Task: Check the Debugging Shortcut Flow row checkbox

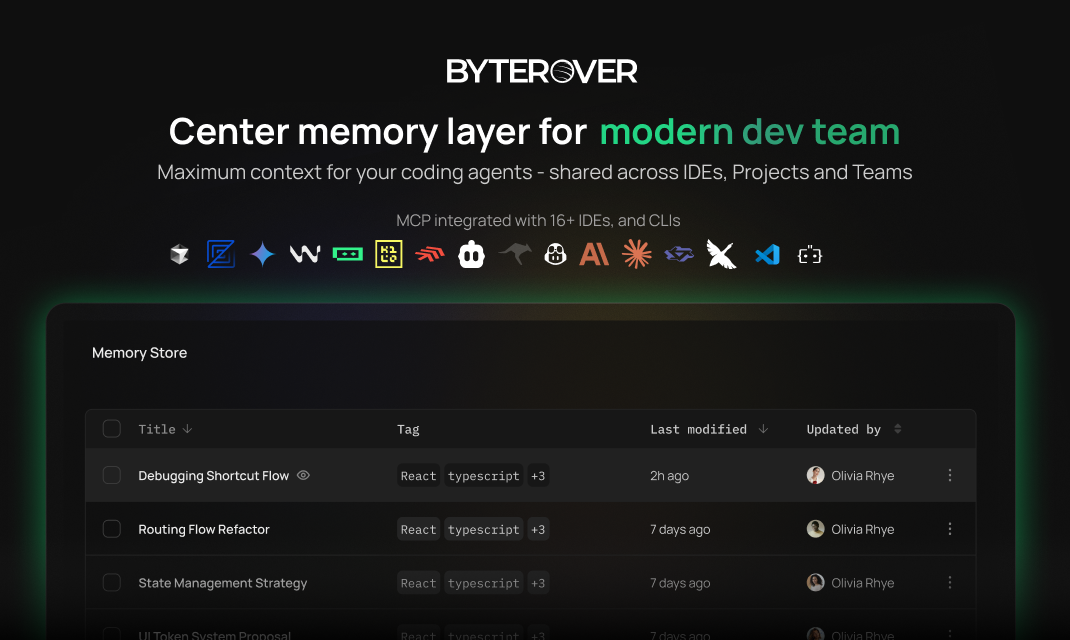Action: pyautogui.click(x=112, y=475)
